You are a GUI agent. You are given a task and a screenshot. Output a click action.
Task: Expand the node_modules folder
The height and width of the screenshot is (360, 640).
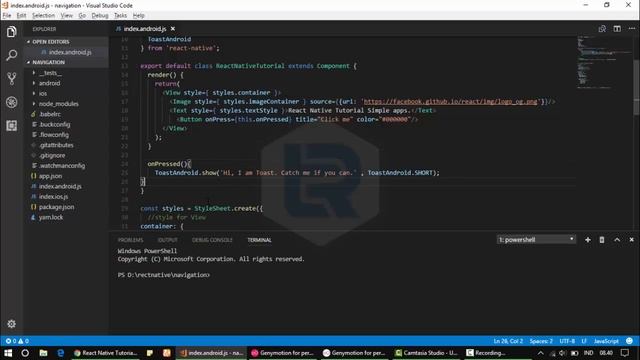[x=58, y=104]
